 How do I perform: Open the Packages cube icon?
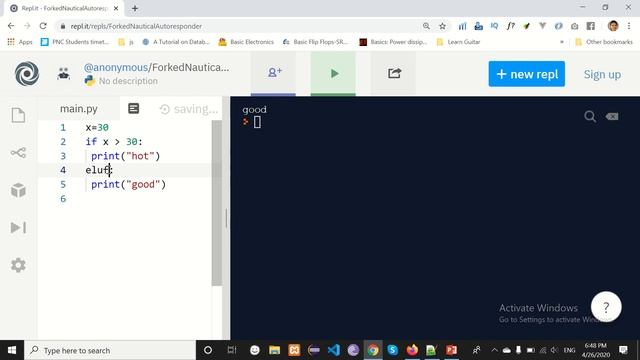18,190
